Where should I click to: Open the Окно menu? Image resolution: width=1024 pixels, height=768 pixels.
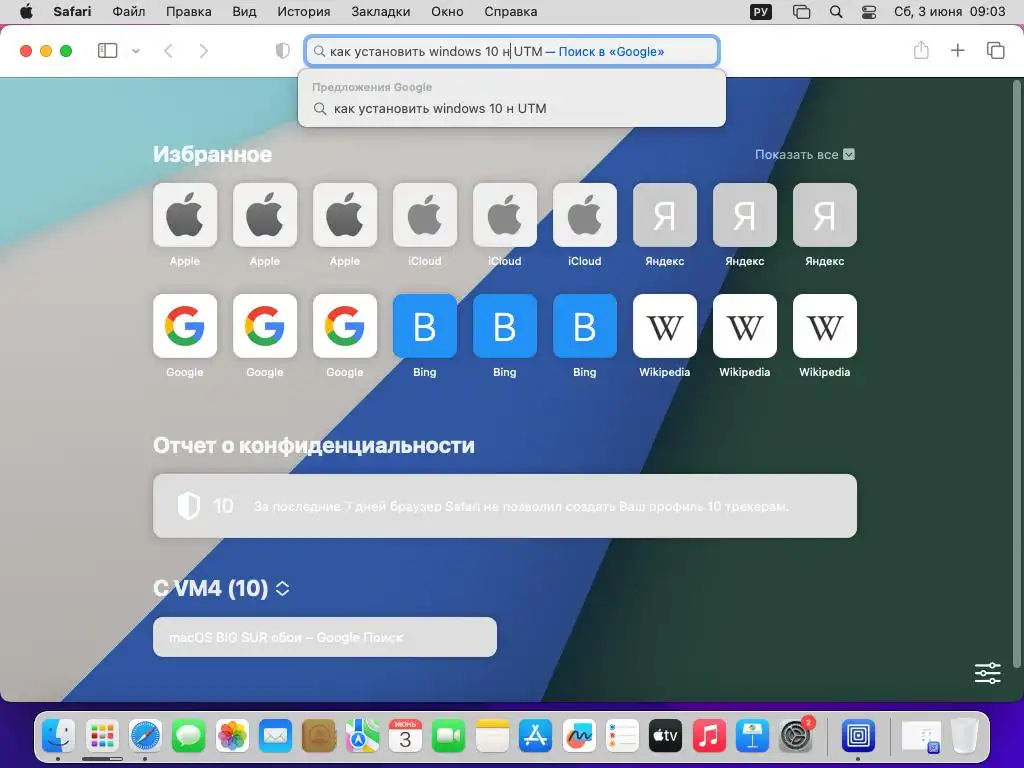coord(447,12)
